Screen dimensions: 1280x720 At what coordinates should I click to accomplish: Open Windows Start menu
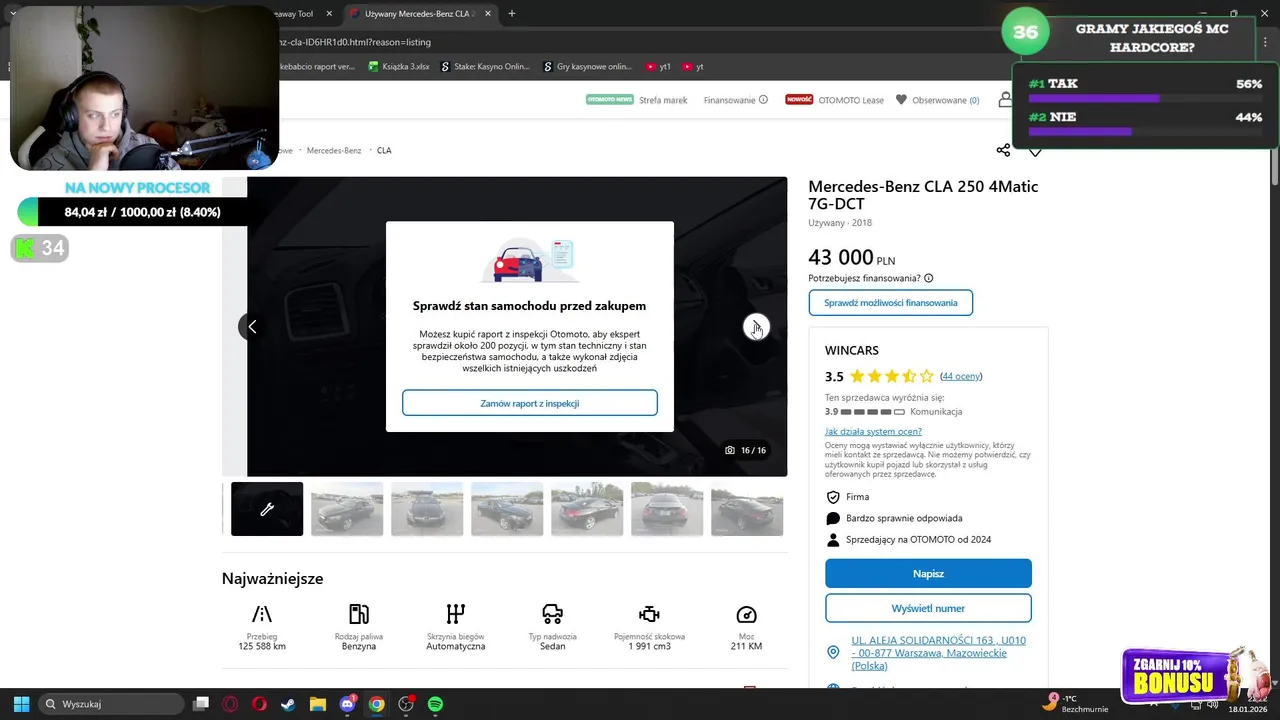(21, 704)
